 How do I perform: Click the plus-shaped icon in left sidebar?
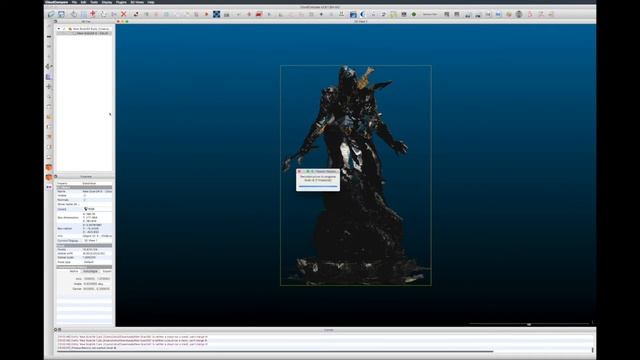coord(49,87)
